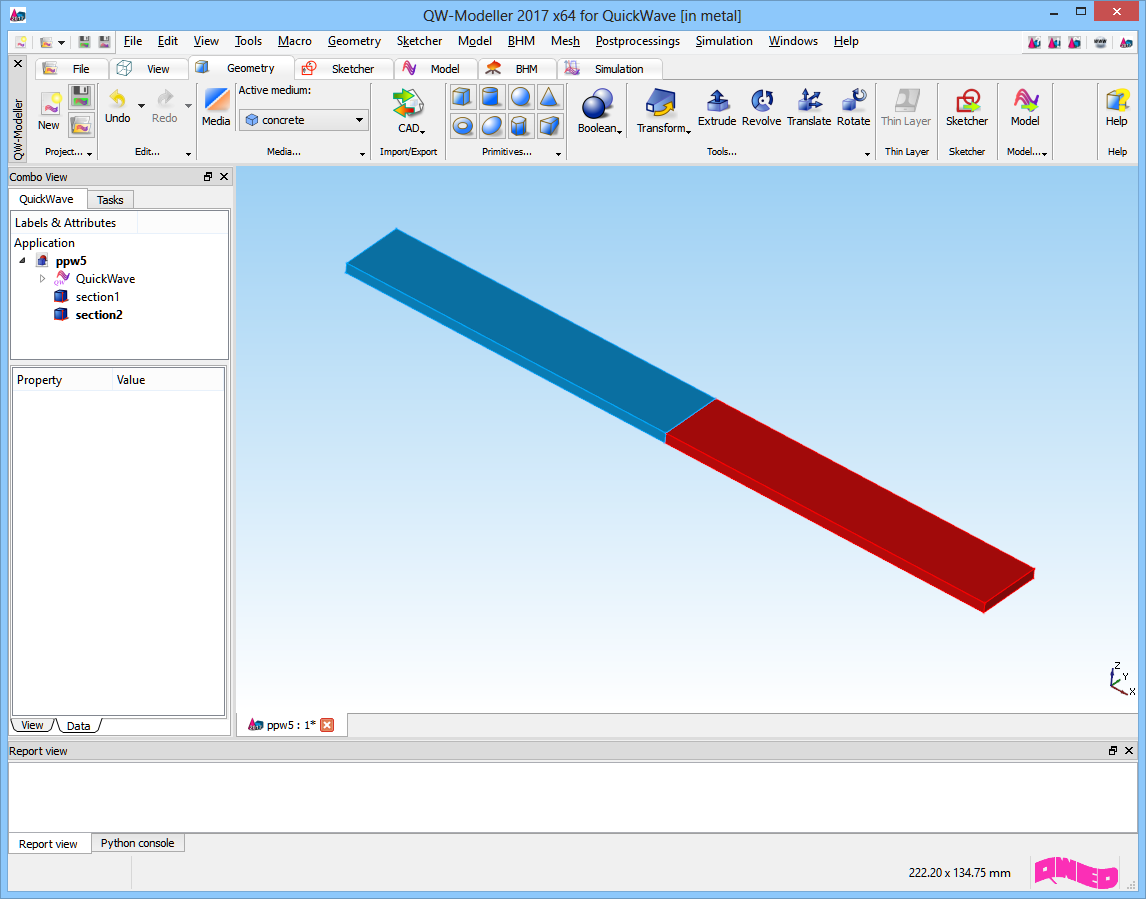Select the Translate tool

click(x=809, y=107)
